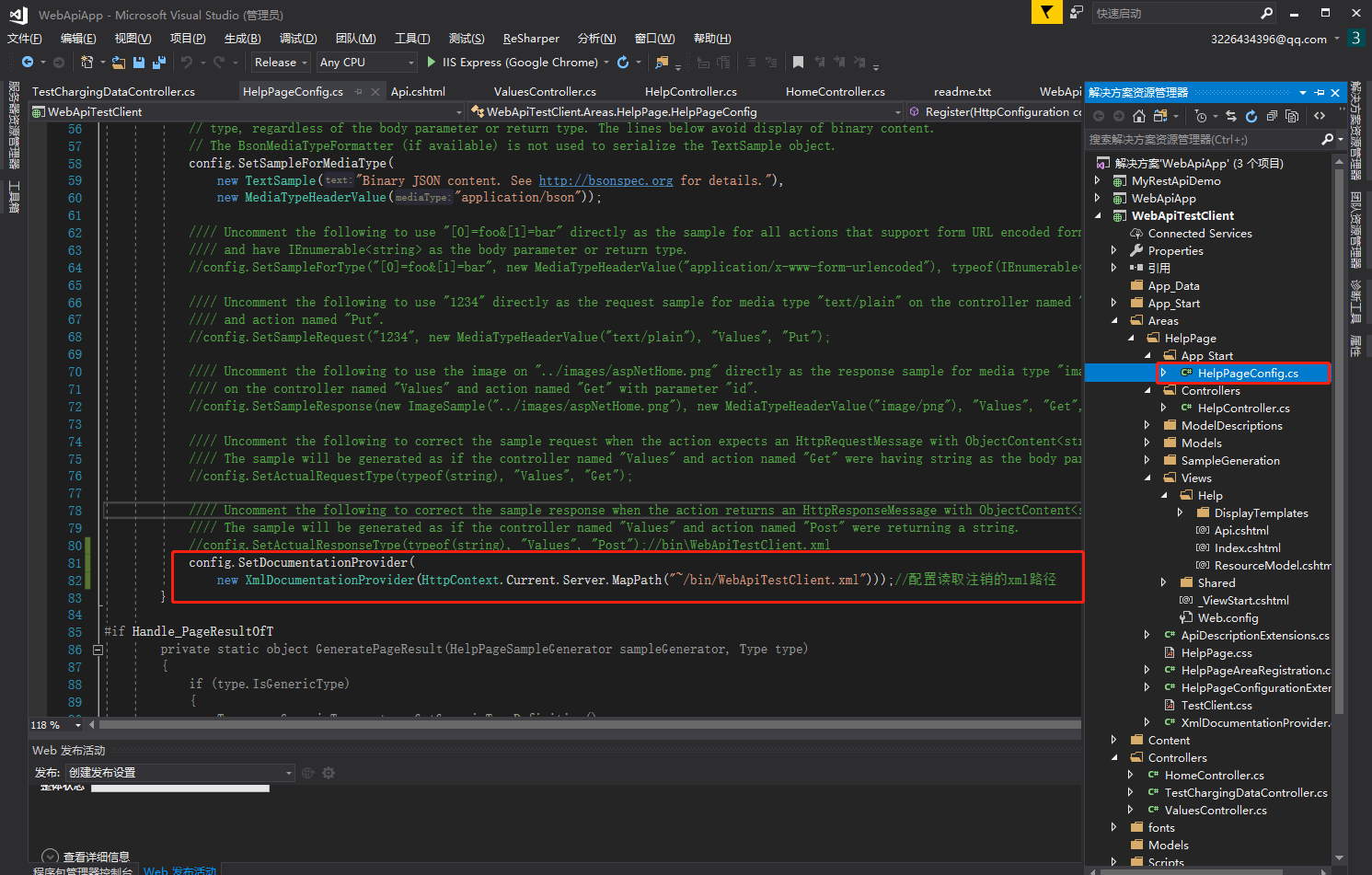Switch to the ValuesController.cs tab
This screenshot has height=875, width=1372.
click(x=545, y=91)
